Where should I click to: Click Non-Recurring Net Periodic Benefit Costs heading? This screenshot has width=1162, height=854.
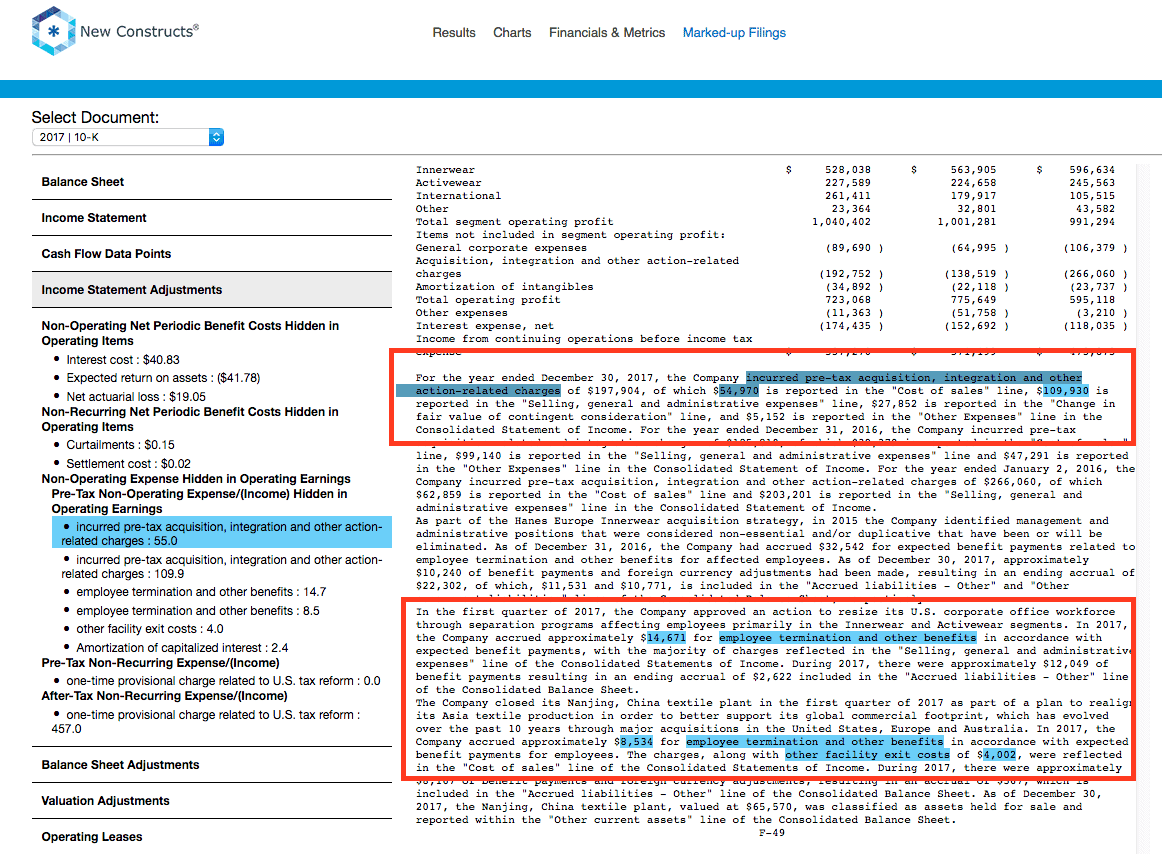pos(190,419)
